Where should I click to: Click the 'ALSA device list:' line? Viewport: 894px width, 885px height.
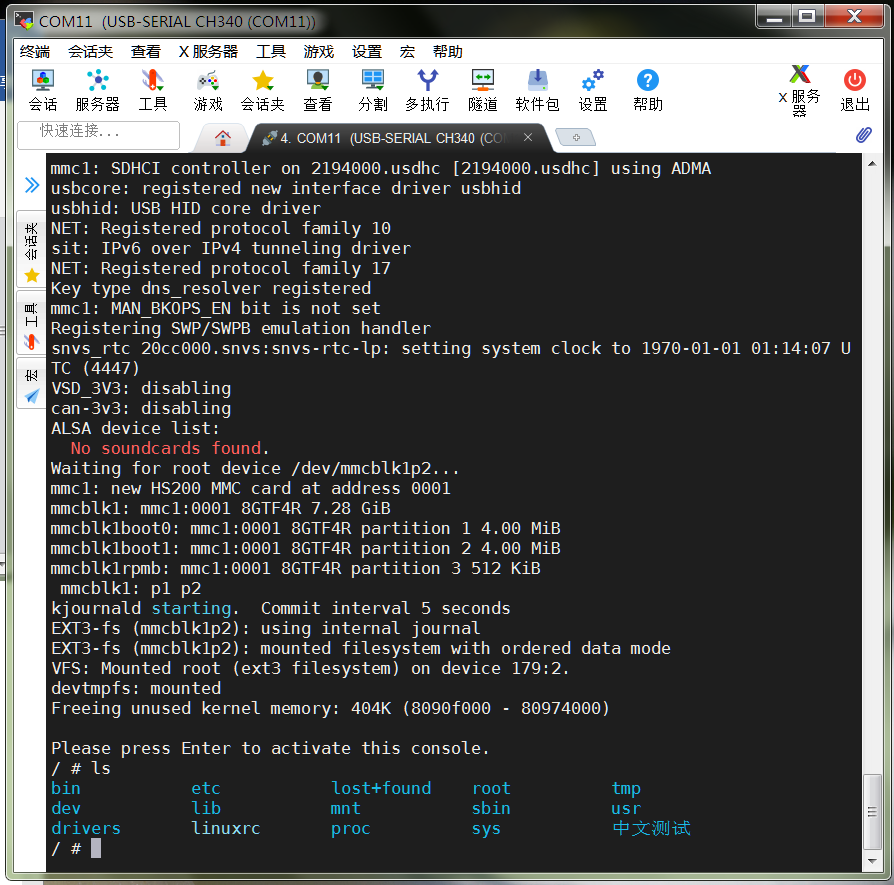tap(135, 428)
